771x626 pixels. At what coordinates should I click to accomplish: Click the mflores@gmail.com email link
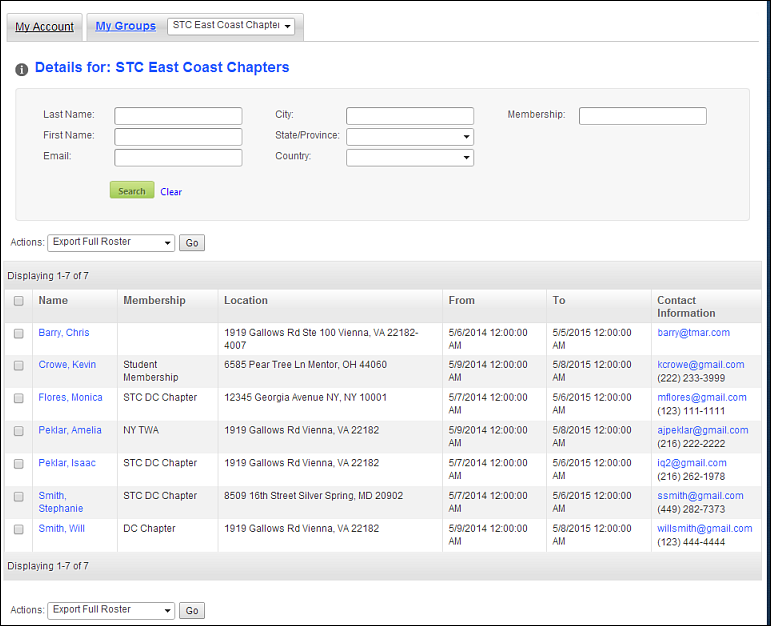[x=702, y=397]
